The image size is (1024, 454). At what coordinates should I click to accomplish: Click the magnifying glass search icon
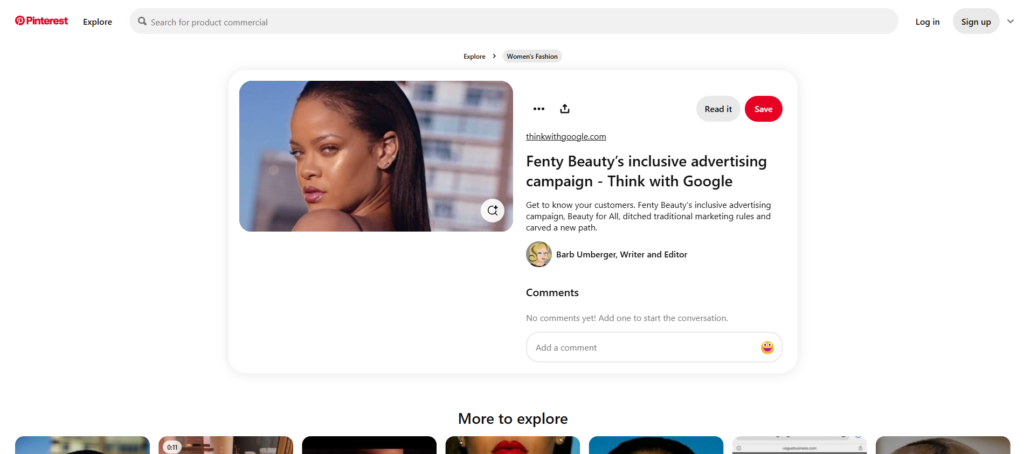point(142,22)
